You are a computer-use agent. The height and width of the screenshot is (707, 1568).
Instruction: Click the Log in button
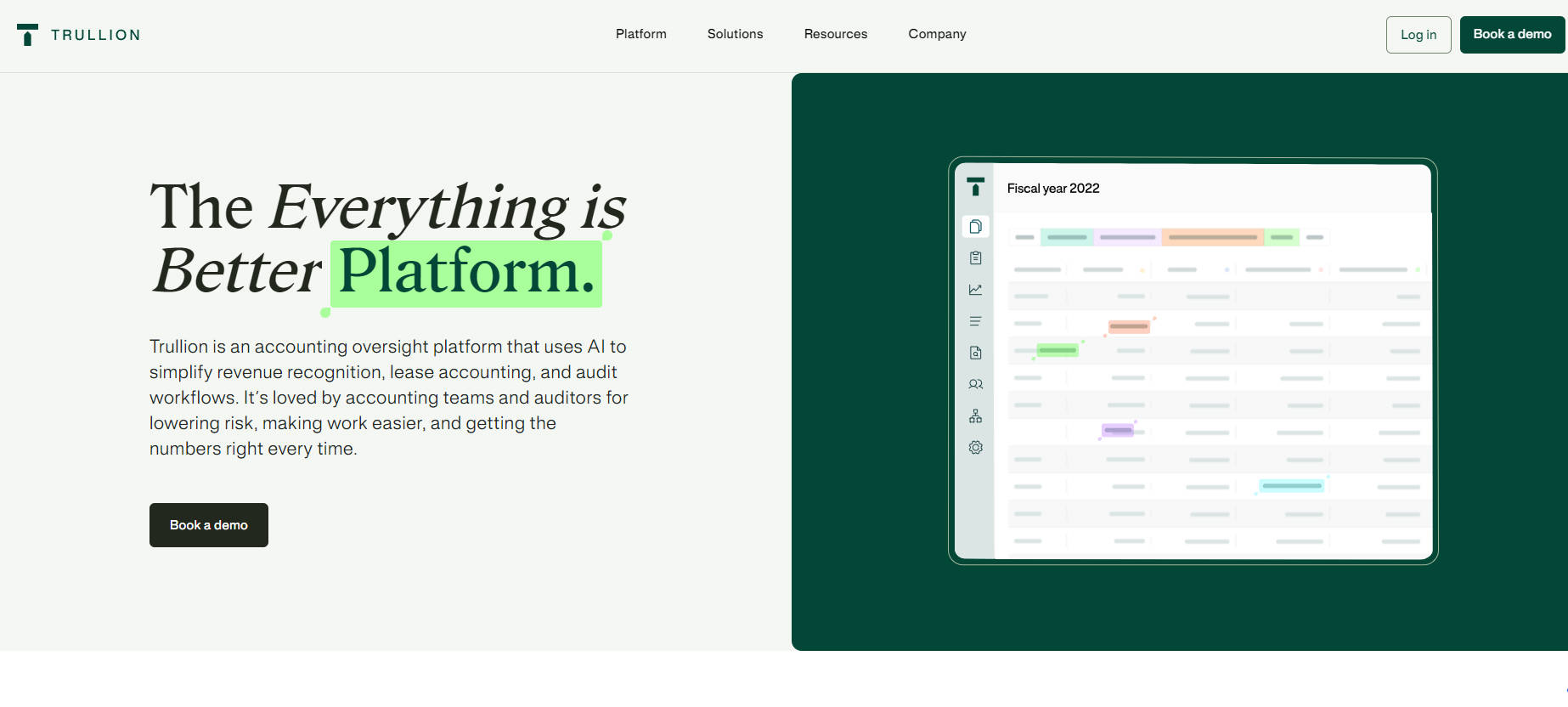coord(1418,35)
